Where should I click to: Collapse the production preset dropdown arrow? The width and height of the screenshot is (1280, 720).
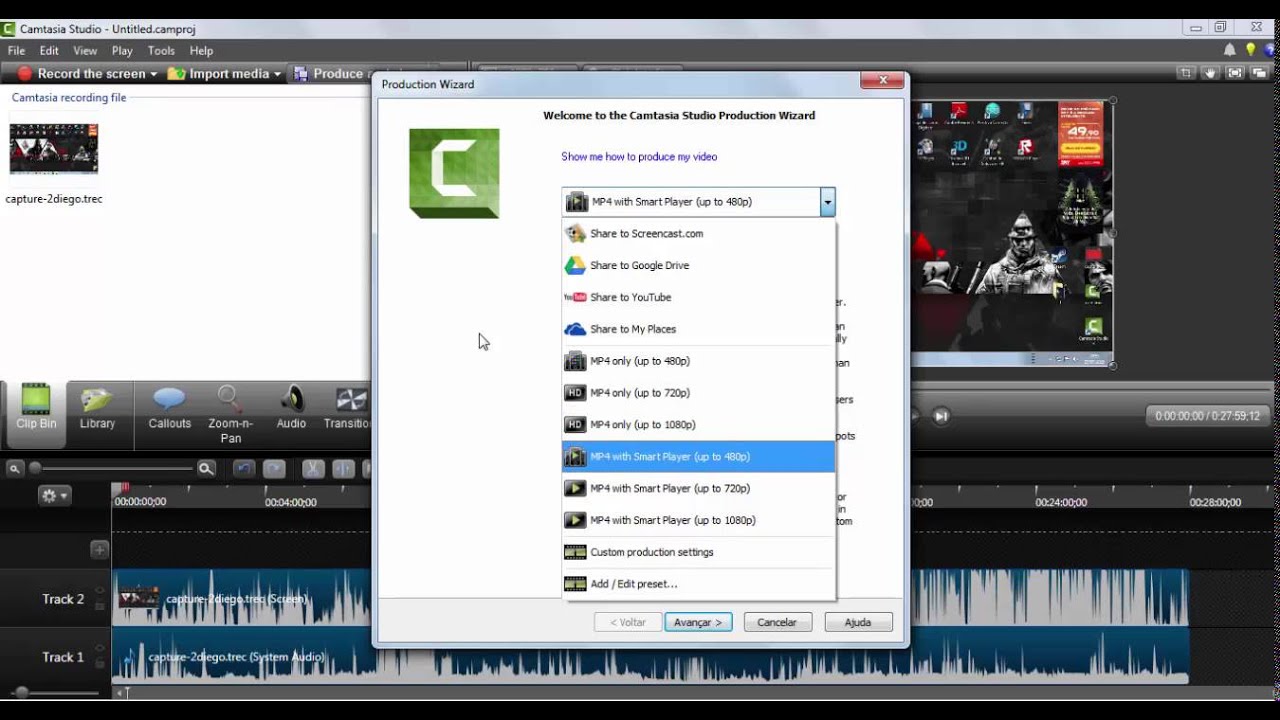827,202
